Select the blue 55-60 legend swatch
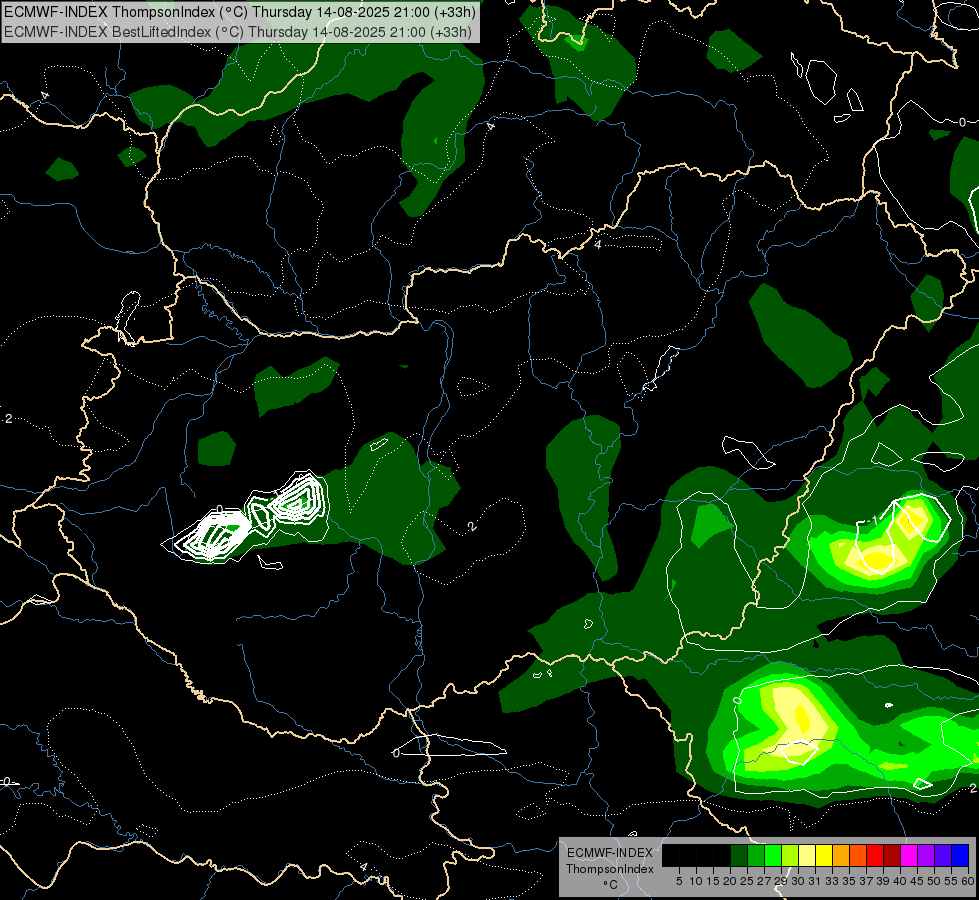 coord(960,855)
